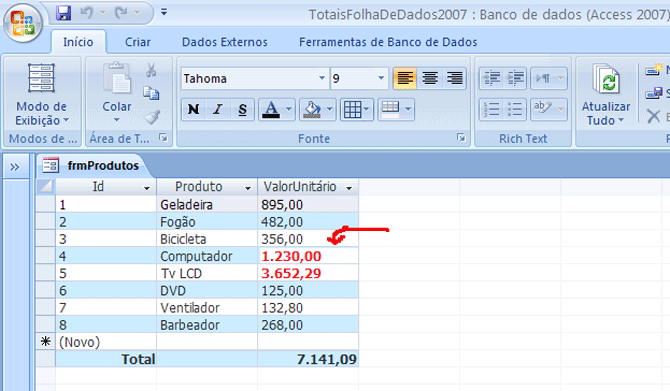Image resolution: width=670 pixels, height=391 pixels.
Task: Copy selection with the copy icon
Action: [x=151, y=93]
